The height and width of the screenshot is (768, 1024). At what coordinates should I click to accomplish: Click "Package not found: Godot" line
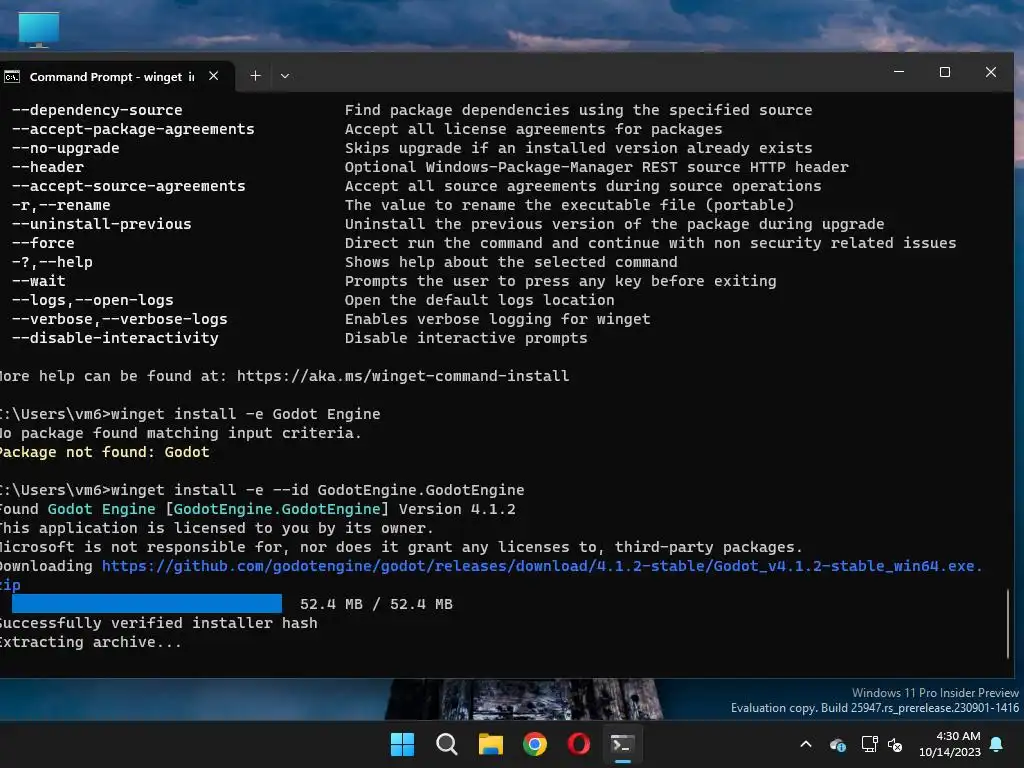104,452
